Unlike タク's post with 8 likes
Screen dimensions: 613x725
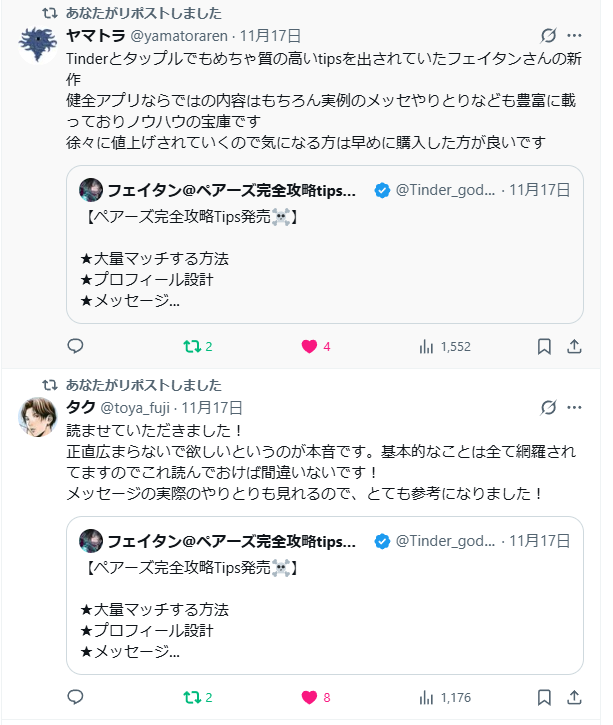(x=309, y=697)
